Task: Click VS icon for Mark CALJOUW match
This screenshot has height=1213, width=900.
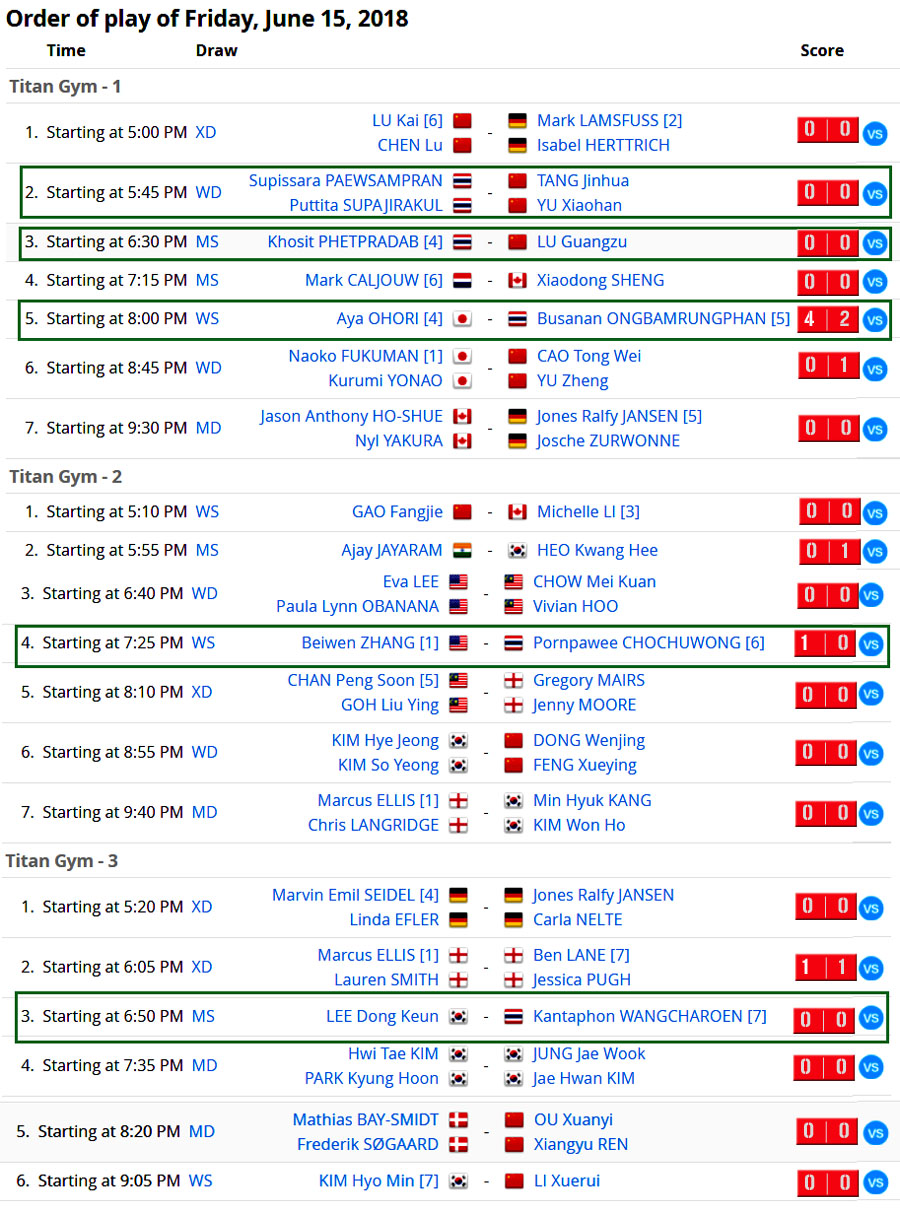Action: tap(874, 282)
